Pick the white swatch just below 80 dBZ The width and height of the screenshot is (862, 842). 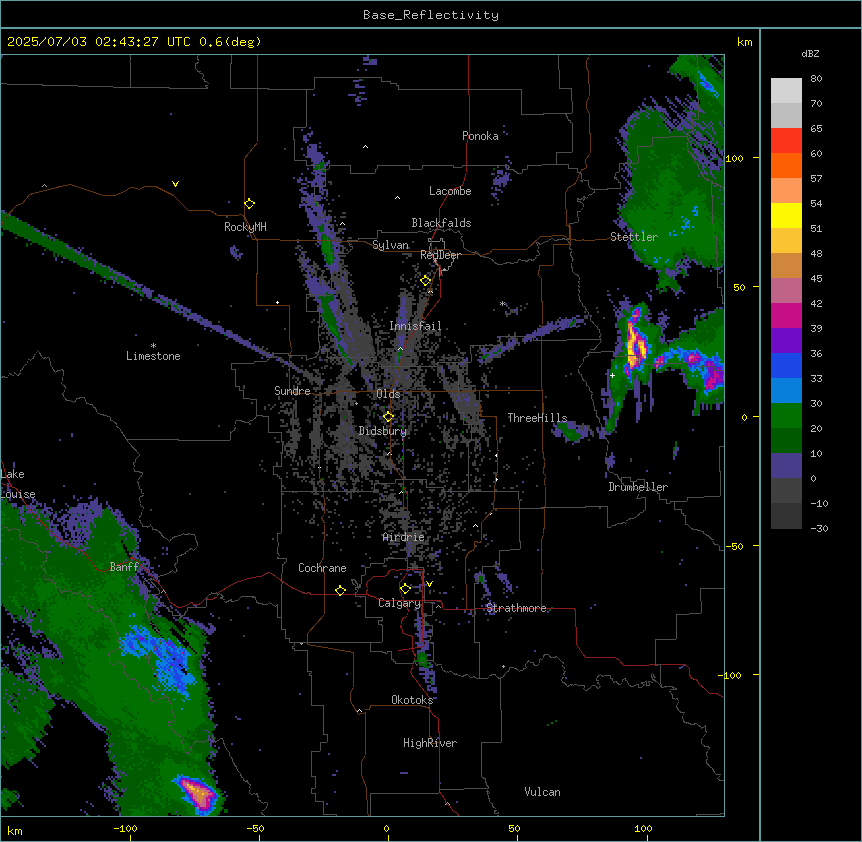point(786,91)
